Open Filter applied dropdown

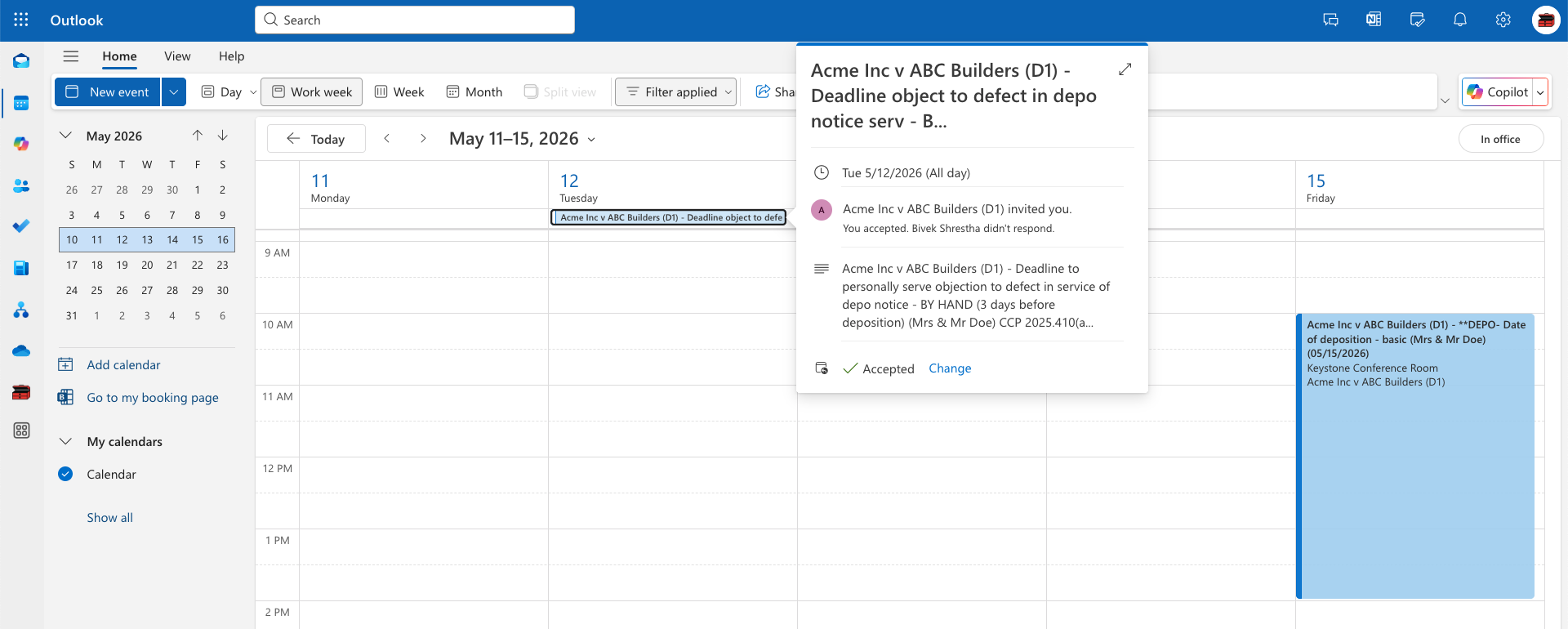(675, 91)
